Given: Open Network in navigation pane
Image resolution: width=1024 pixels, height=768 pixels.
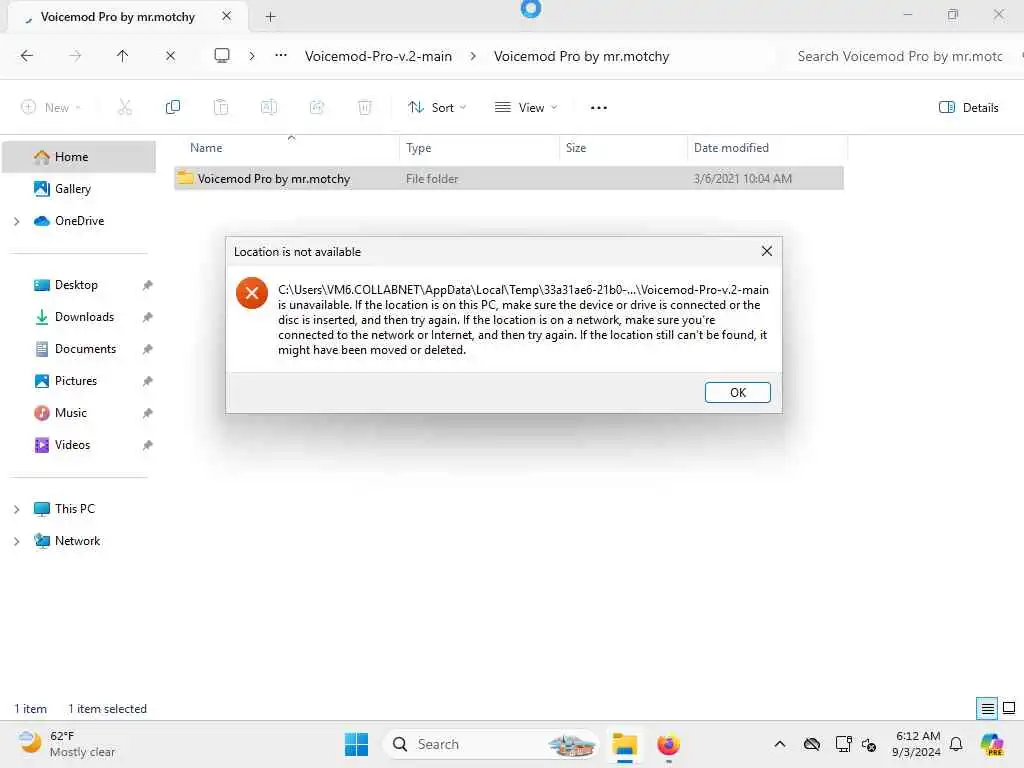Looking at the screenshot, I should click(79, 541).
